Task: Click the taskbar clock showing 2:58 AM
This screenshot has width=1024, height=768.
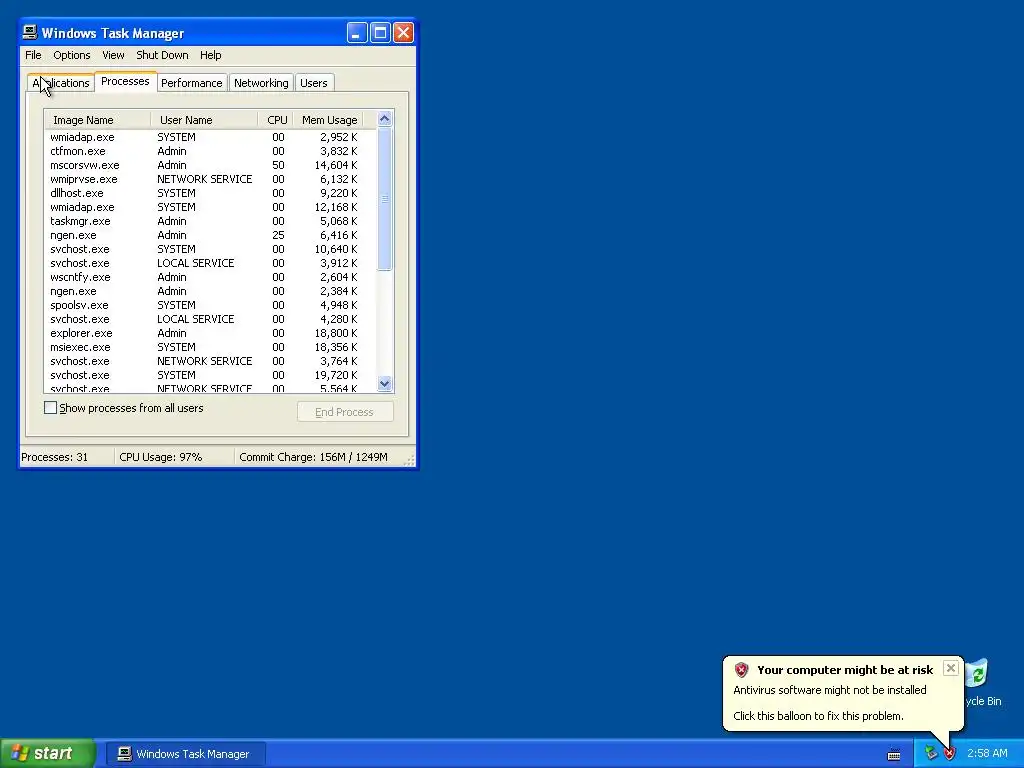Action: [987, 754]
